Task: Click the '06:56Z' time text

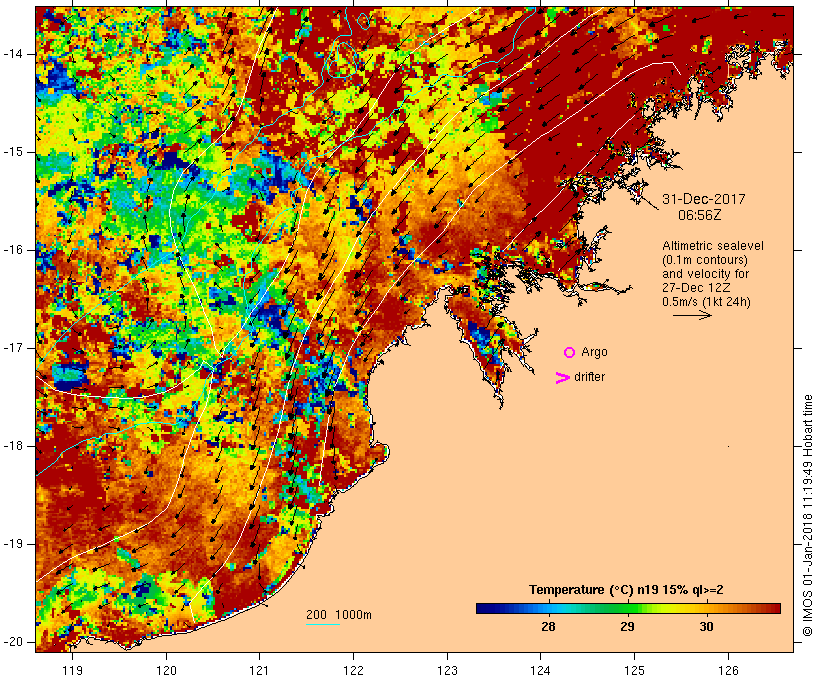Action: pyautogui.click(x=699, y=215)
